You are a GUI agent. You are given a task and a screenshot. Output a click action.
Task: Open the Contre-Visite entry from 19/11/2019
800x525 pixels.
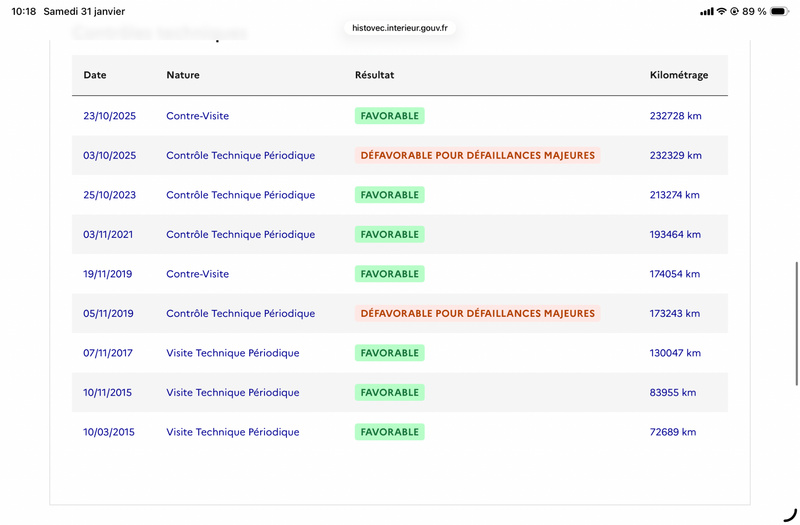[x=197, y=274]
